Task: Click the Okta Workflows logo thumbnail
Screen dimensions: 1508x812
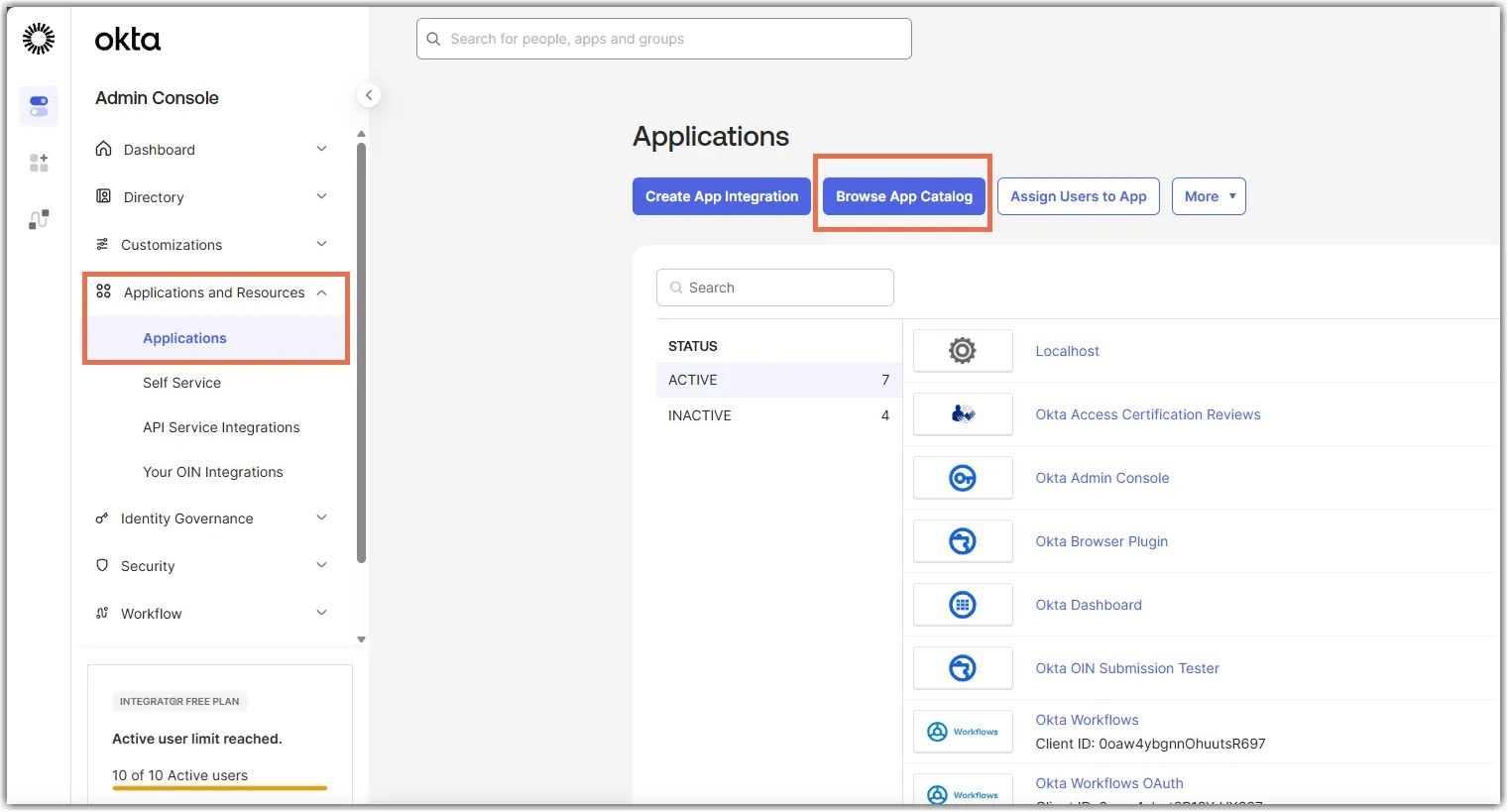Action: tap(963, 732)
